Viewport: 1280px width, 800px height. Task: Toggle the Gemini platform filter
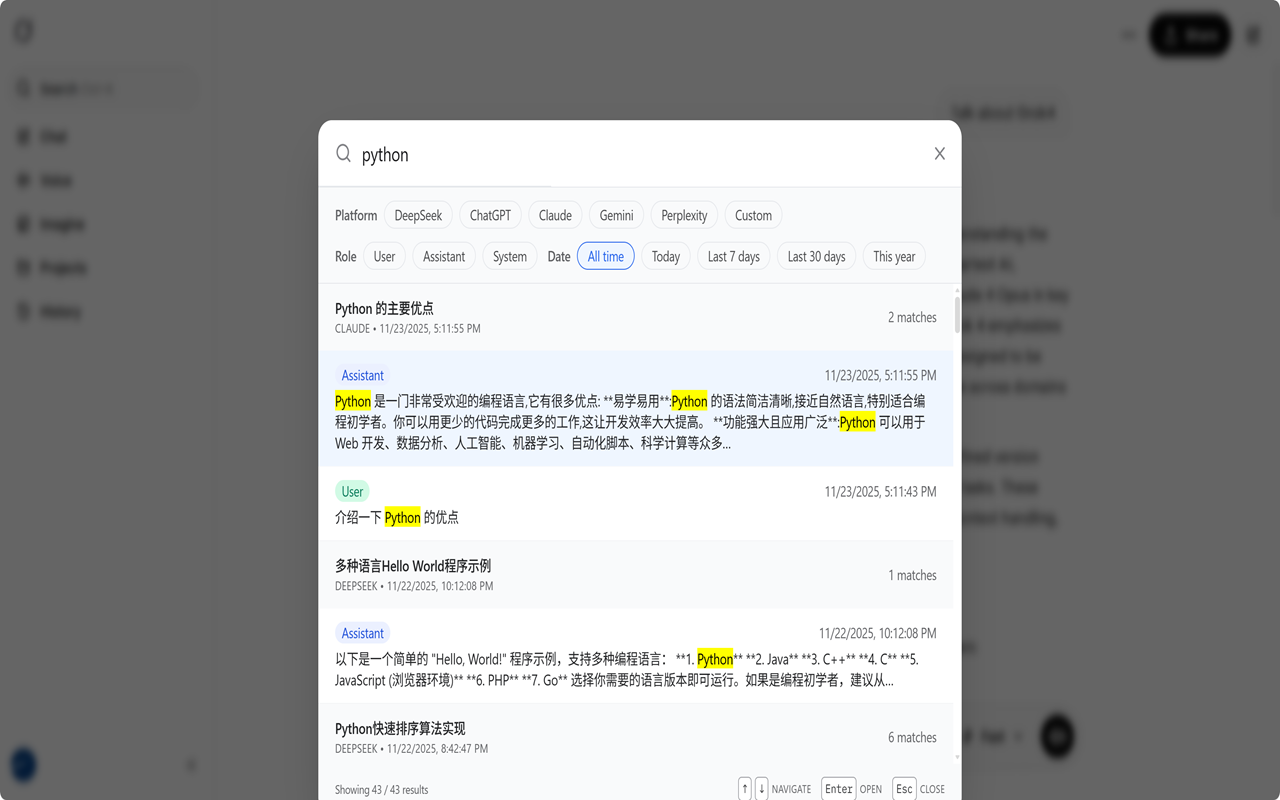[x=616, y=215]
